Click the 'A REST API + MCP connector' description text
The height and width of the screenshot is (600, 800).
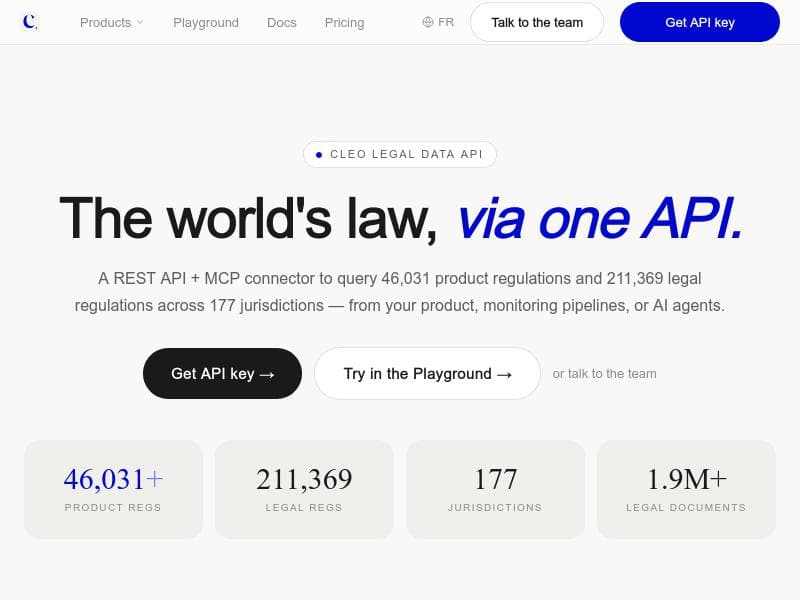[x=399, y=292]
